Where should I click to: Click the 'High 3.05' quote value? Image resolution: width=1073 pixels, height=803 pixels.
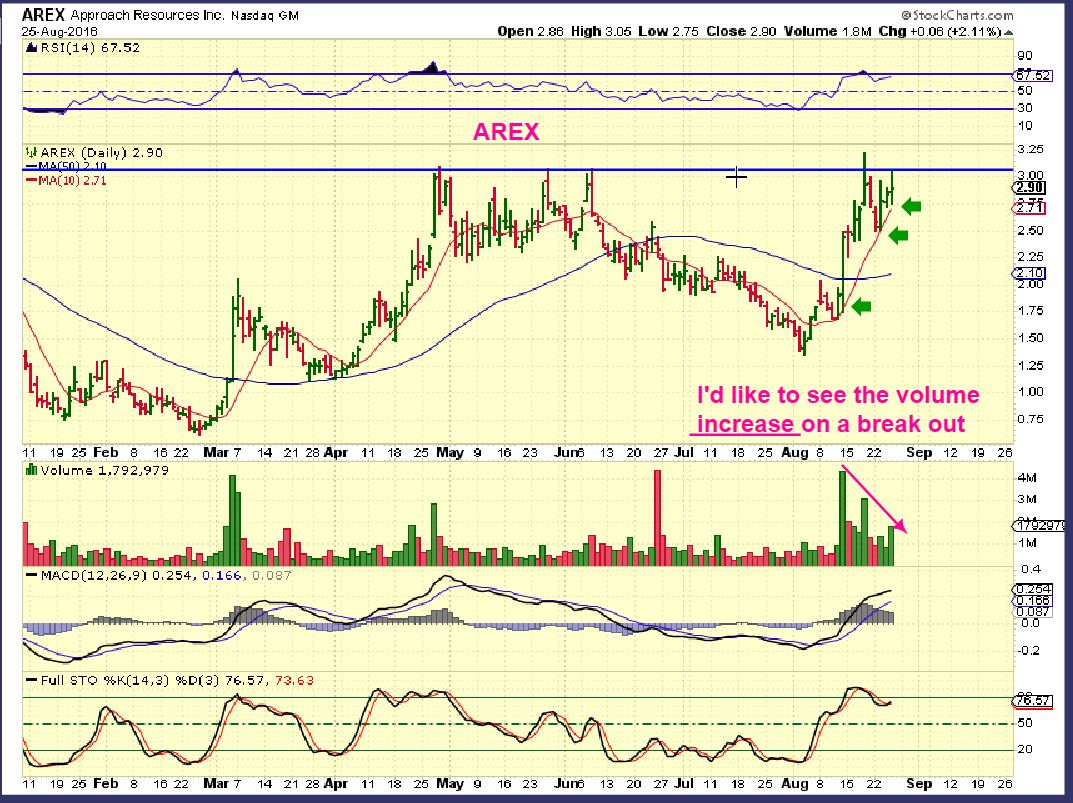tap(601, 31)
